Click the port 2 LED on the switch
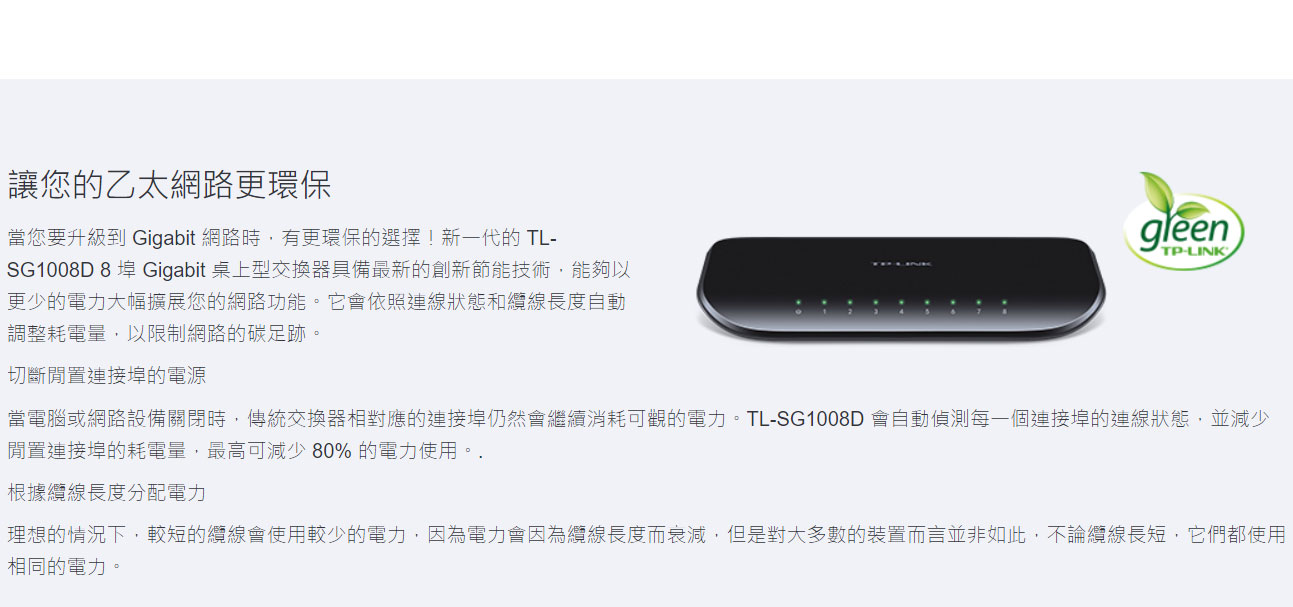The height and width of the screenshot is (607, 1293). coord(850,302)
